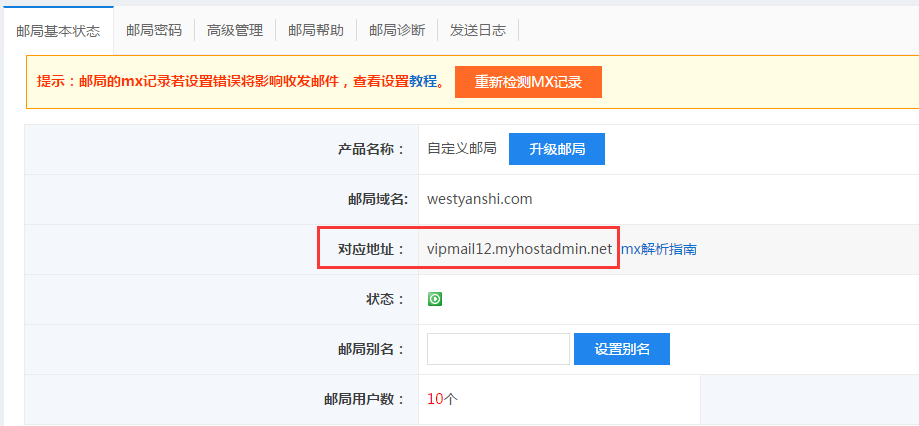919x426 pixels.
Task: Switch to the 邮局密码 tab
Action: pyautogui.click(x=154, y=31)
